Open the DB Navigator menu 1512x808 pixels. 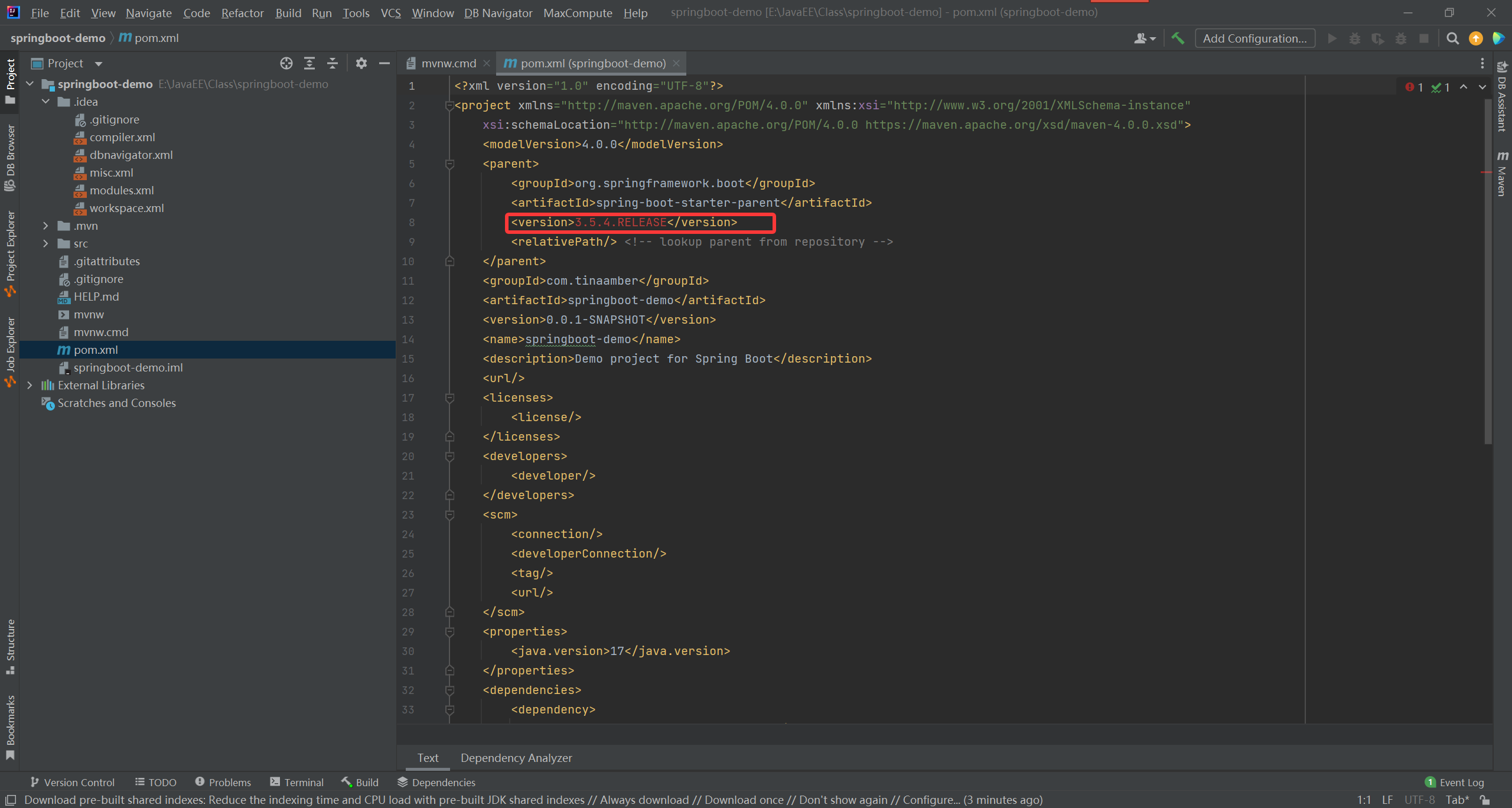click(x=498, y=12)
